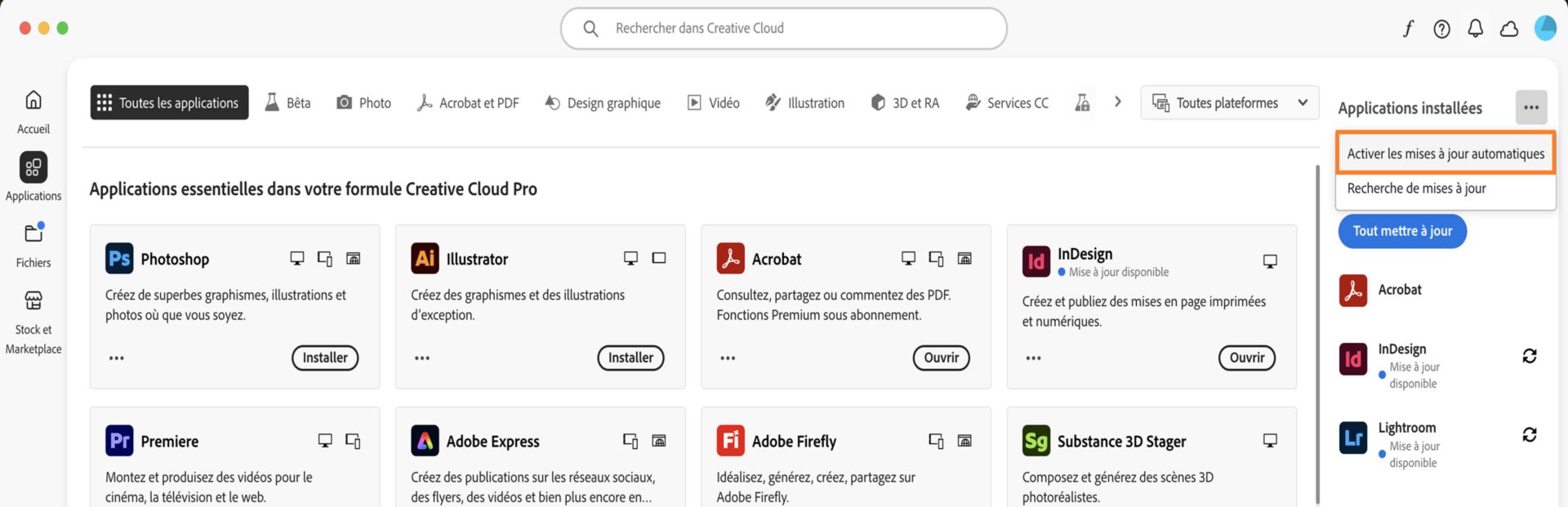The height and width of the screenshot is (507, 1568).
Task: Click the Illustrator app icon
Action: pos(425,259)
